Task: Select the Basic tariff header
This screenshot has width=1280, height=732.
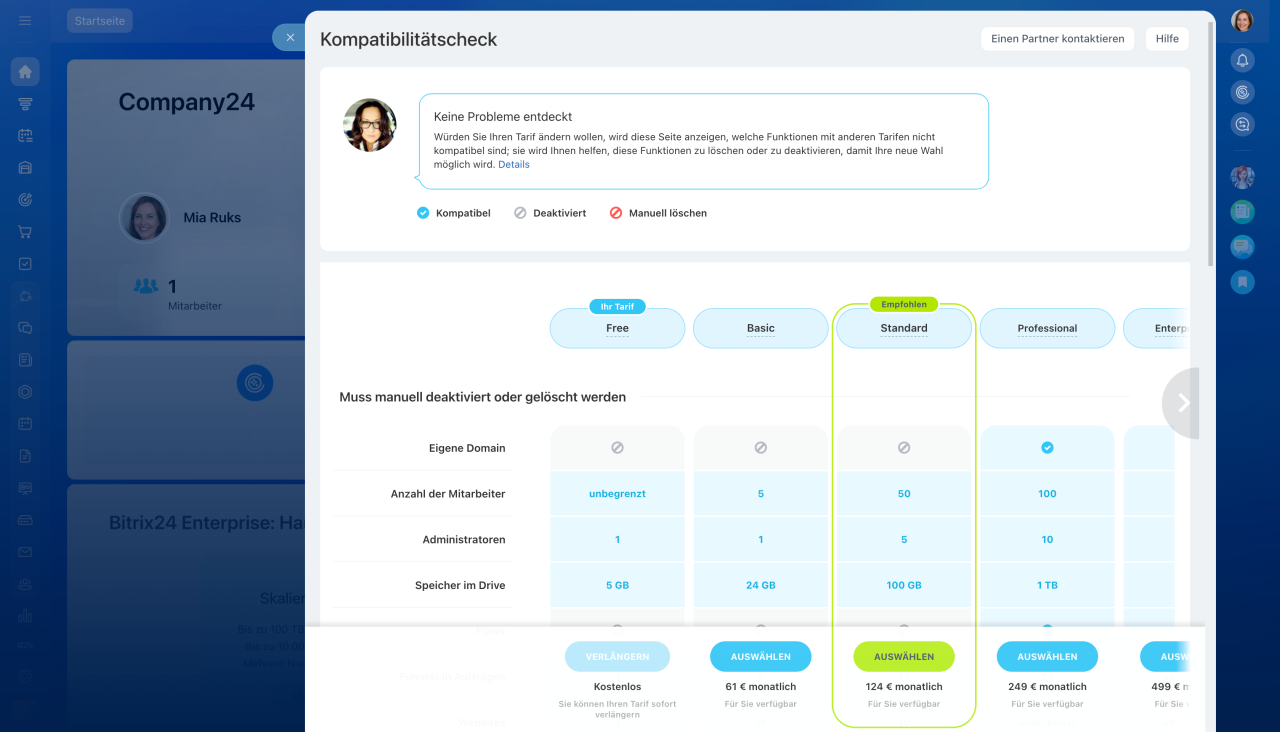Action: pyautogui.click(x=760, y=328)
